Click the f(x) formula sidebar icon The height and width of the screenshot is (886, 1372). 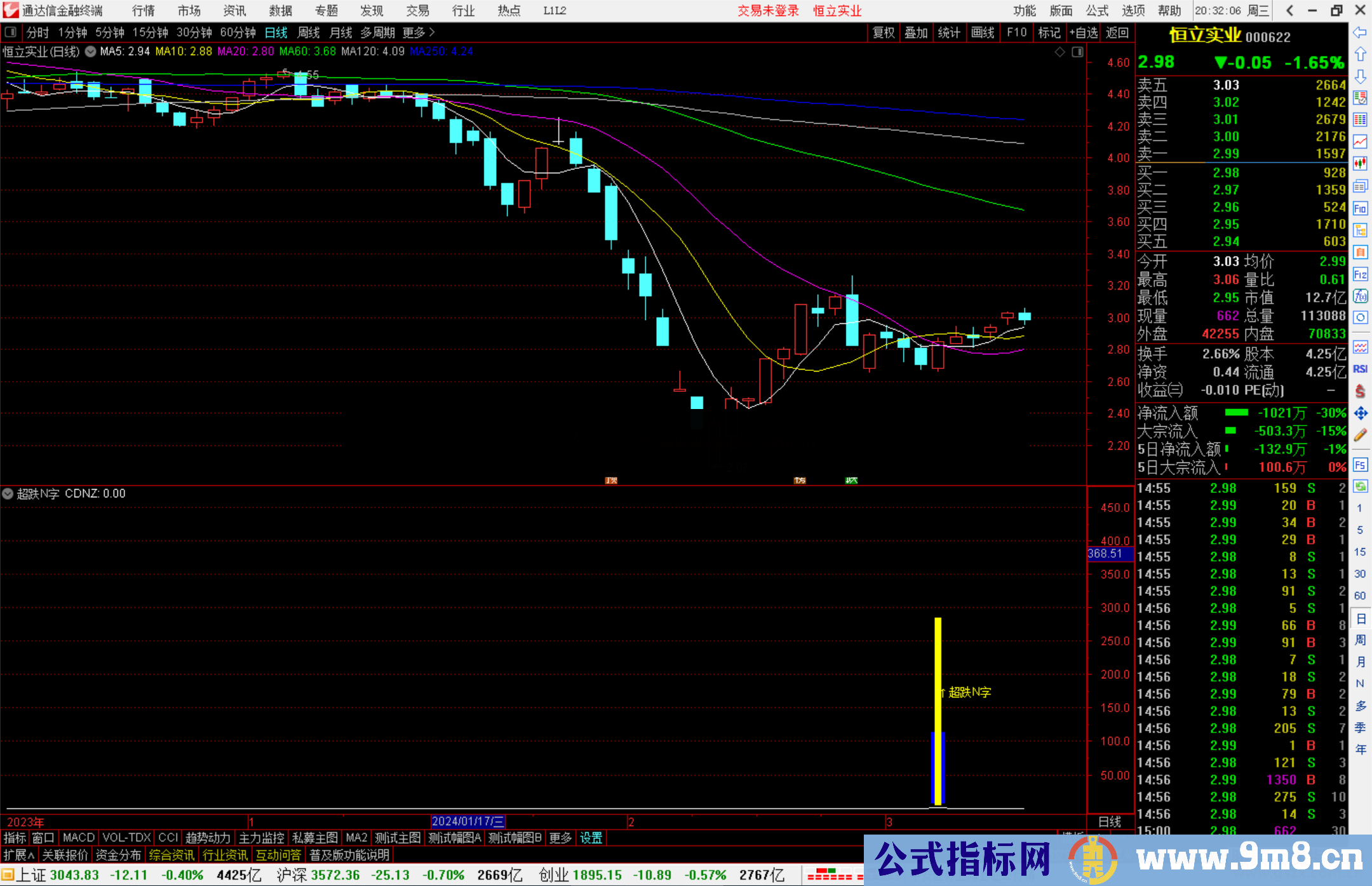(1360, 296)
